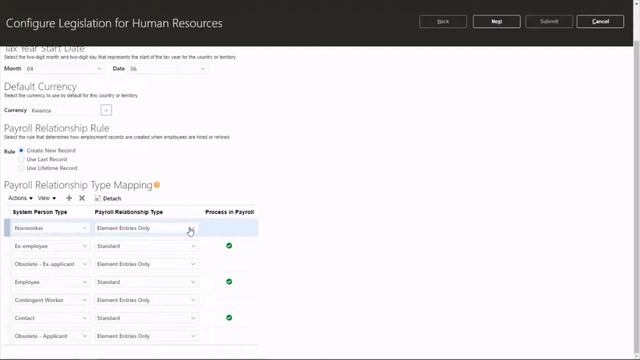Open the Currency search dropdown arrow
Screen dimensions: 640x360
[x=106, y=111]
